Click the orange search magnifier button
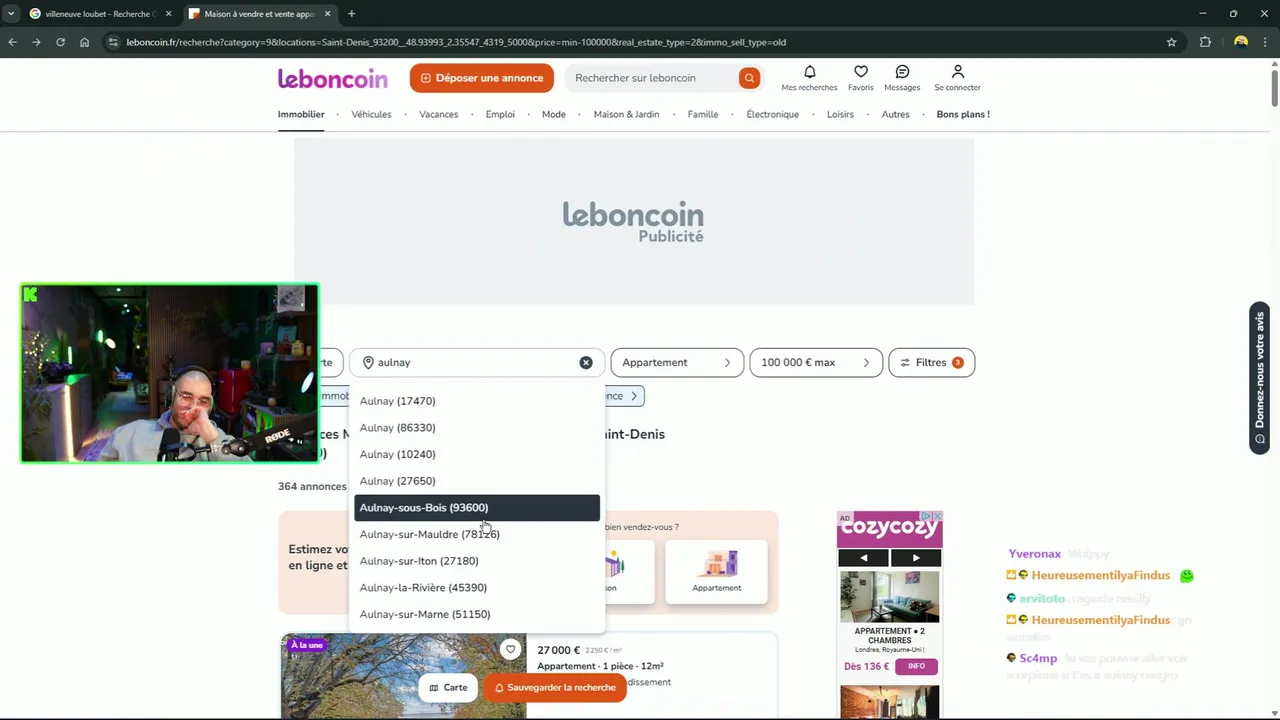The height and width of the screenshot is (720, 1280). coord(749,78)
